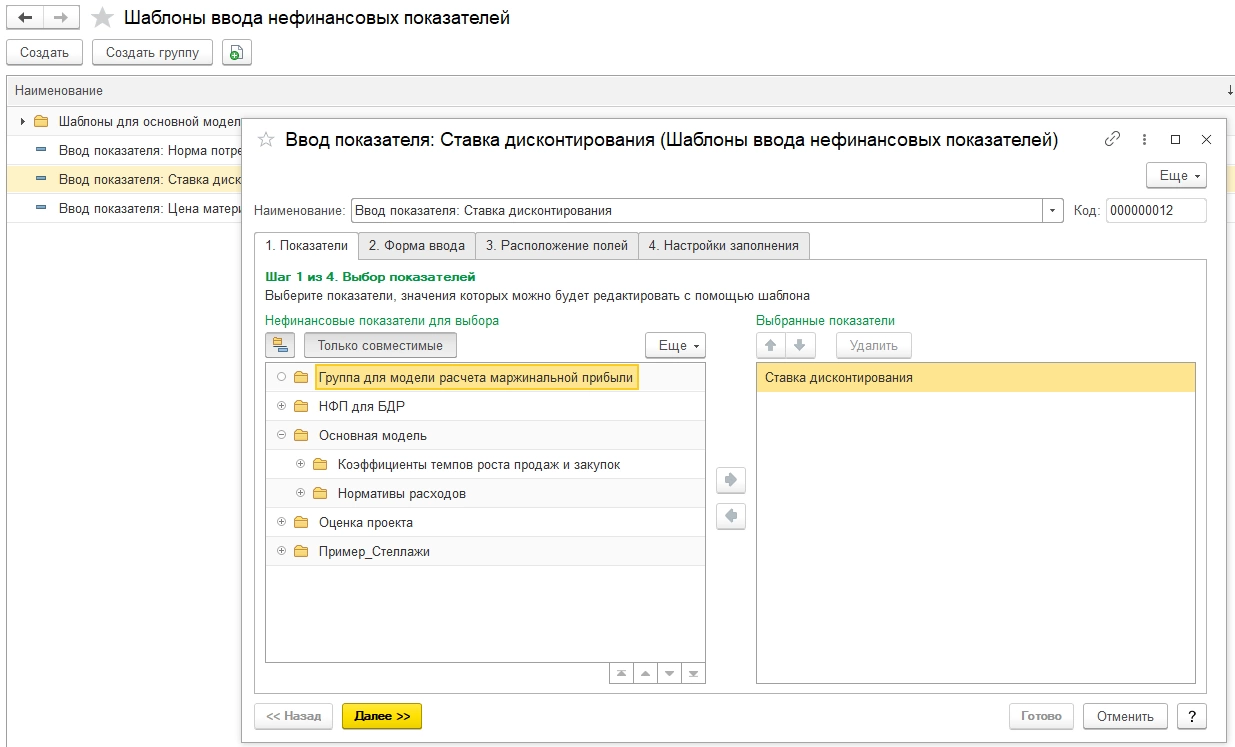1235x747 pixels.
Task: Move the selected indicator right with the arrow
Action: coord(731,480)
